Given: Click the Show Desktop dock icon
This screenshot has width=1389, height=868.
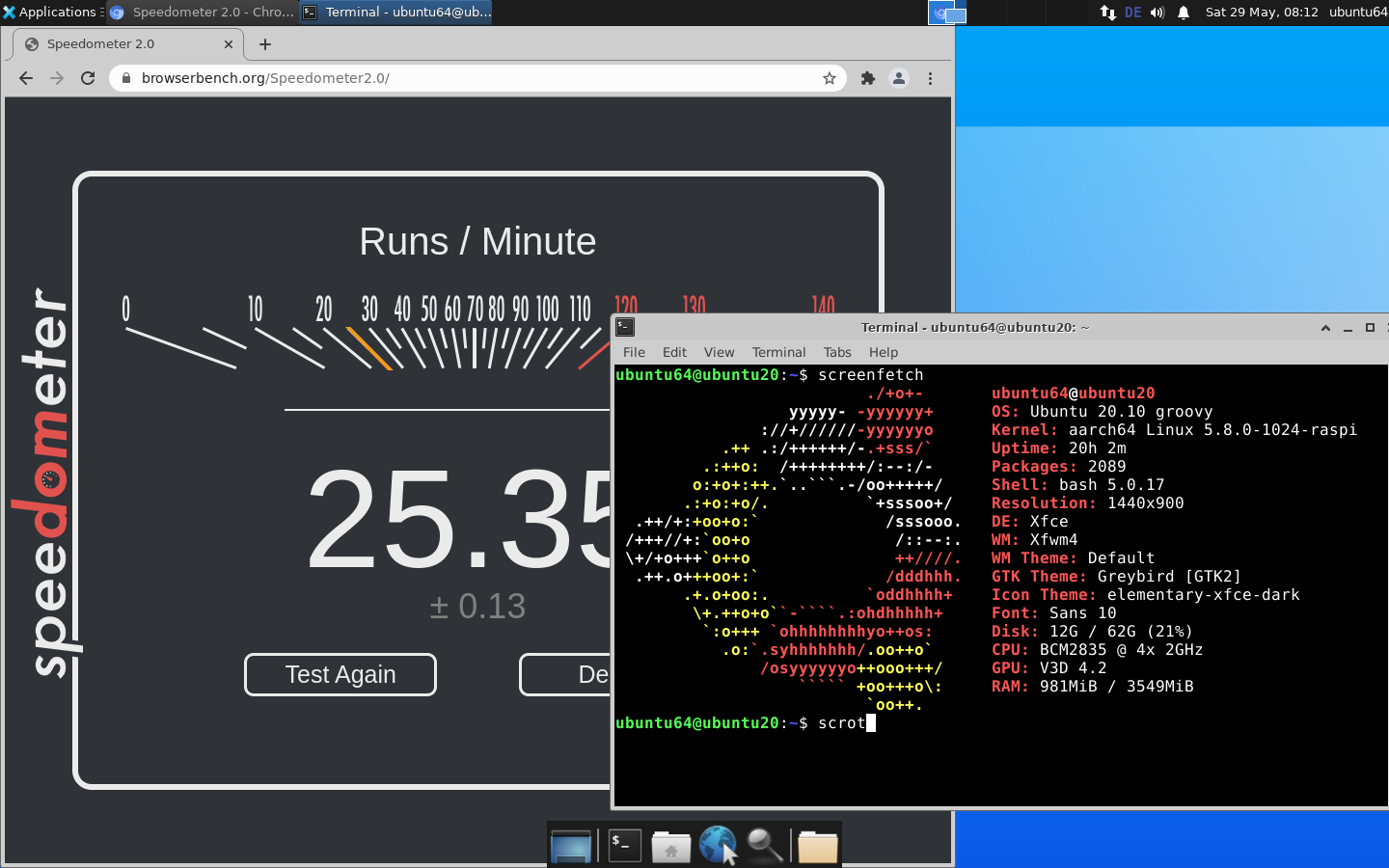Looking at the screenshot, I should tap(570, 846).
